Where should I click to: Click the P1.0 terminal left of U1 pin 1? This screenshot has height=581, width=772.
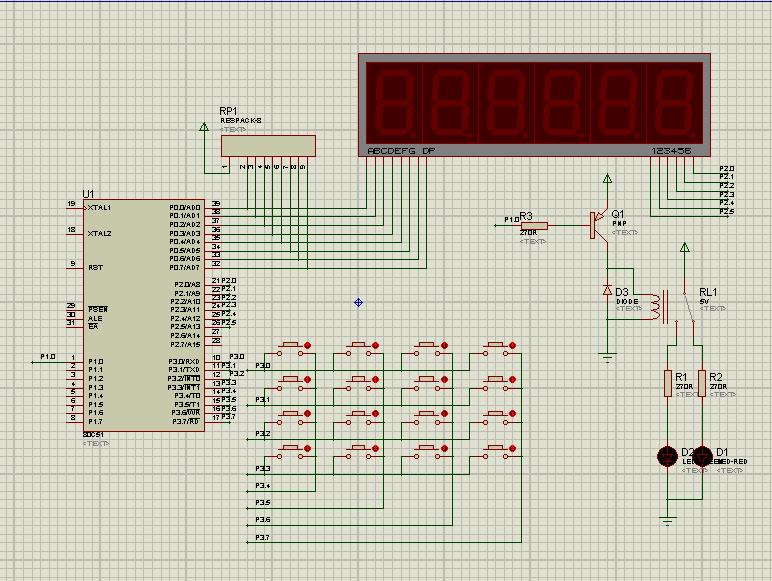coord(48,357)
